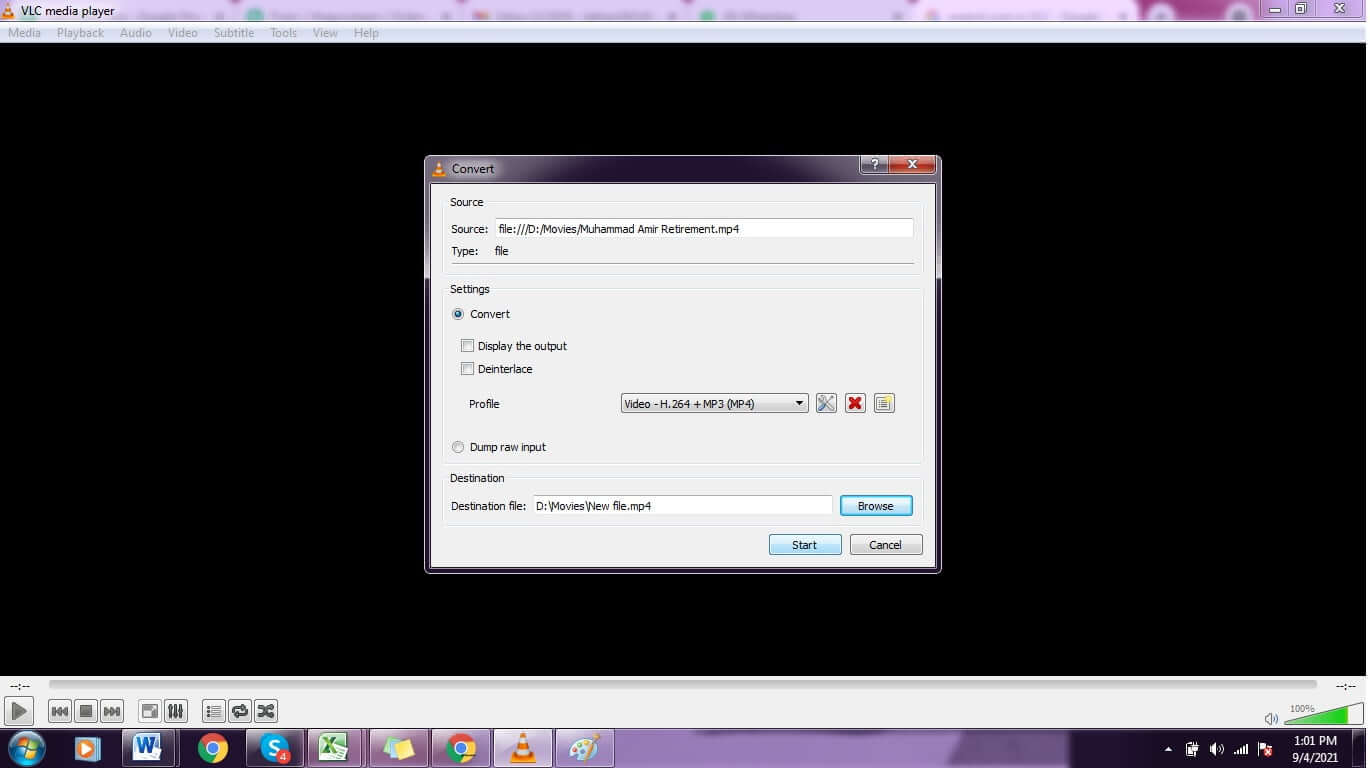1370x768 pixels.
Task: Open system volume from tray speaker
Action: click(1216, 749)
